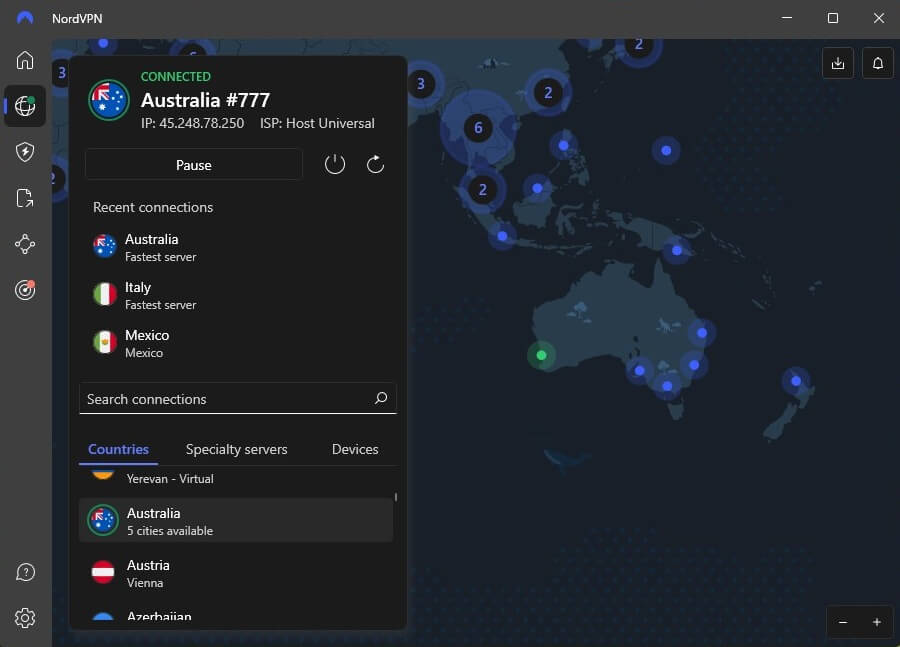
Task: Reconnect to recent Australia Fastest server
Action: coord(238,247)
